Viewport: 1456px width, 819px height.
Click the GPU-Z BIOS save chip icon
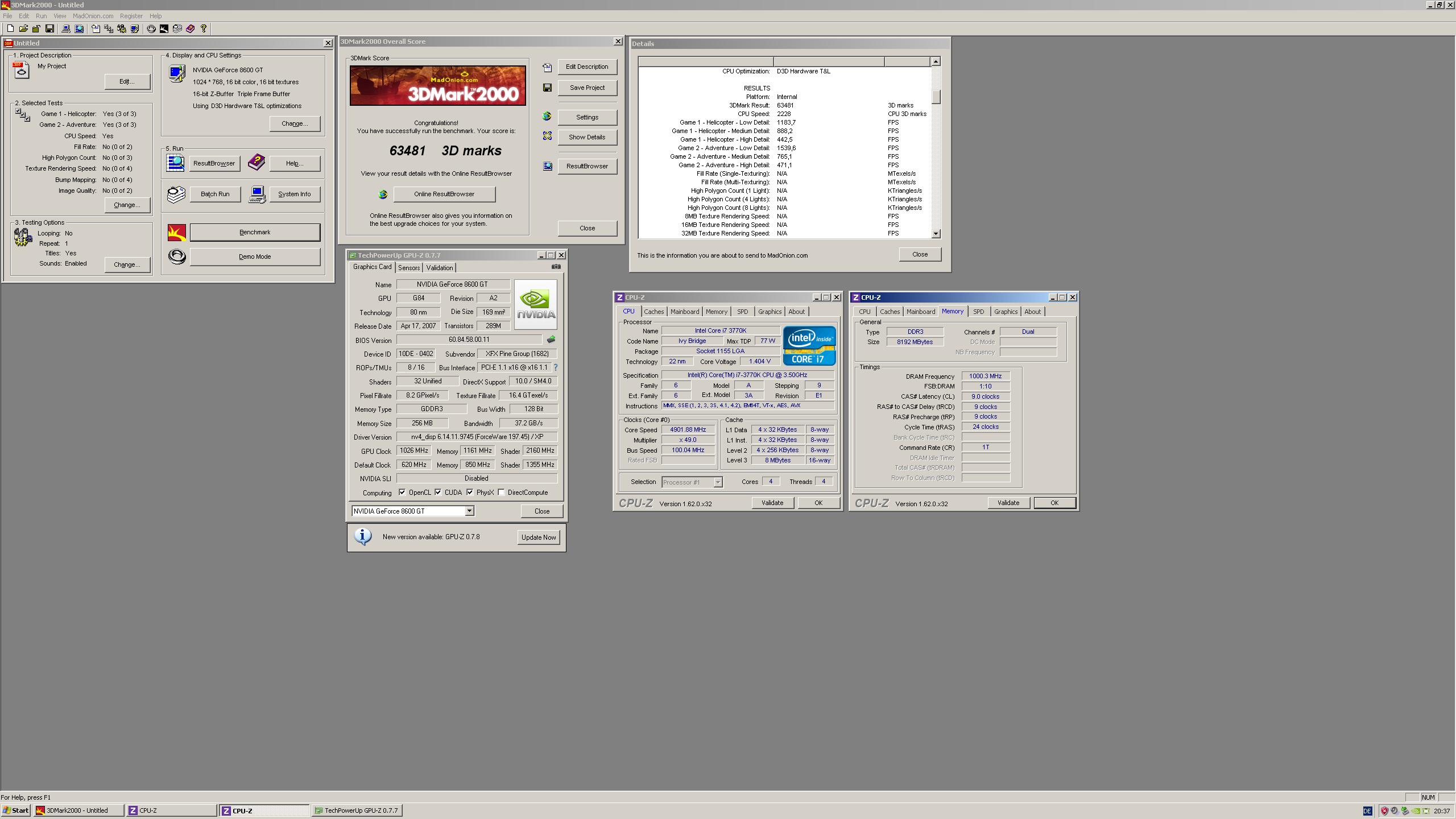551,340
